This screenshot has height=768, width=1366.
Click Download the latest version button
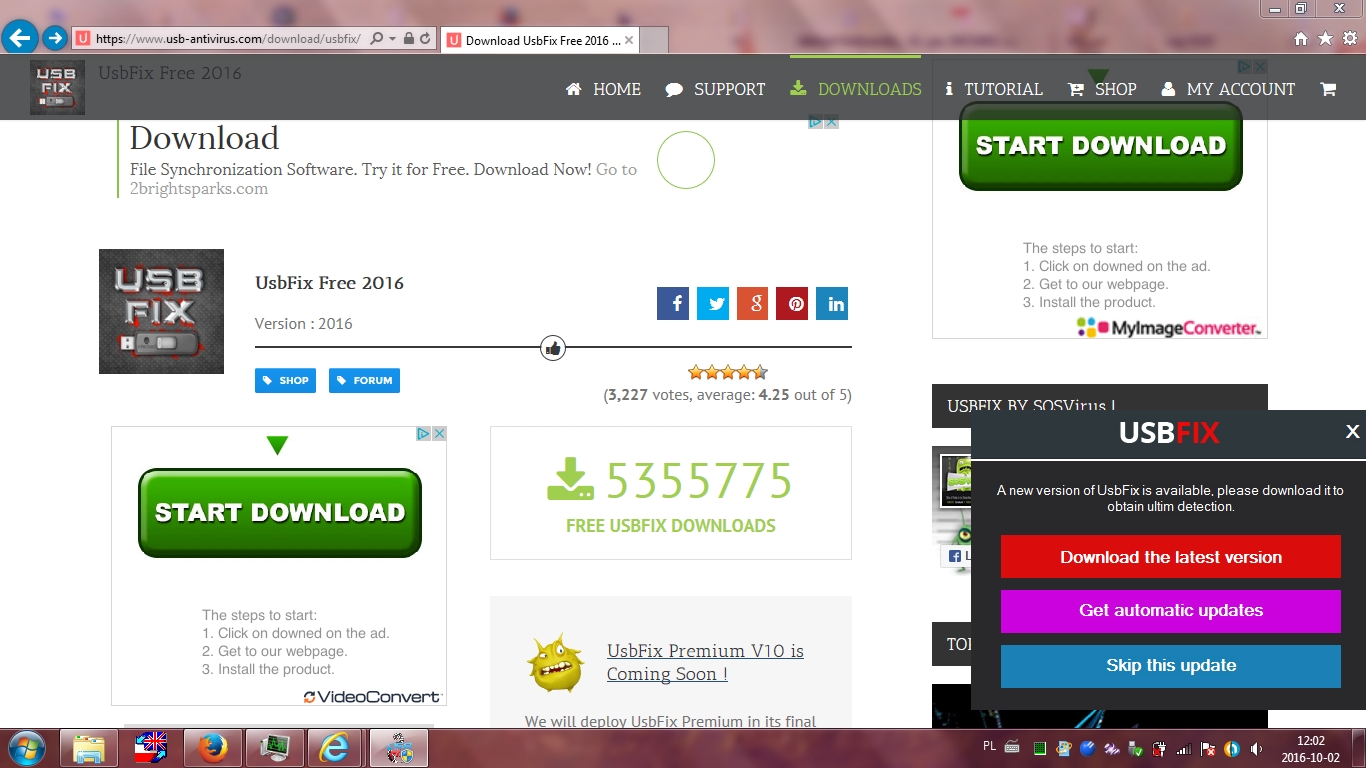coord(1171,557)
